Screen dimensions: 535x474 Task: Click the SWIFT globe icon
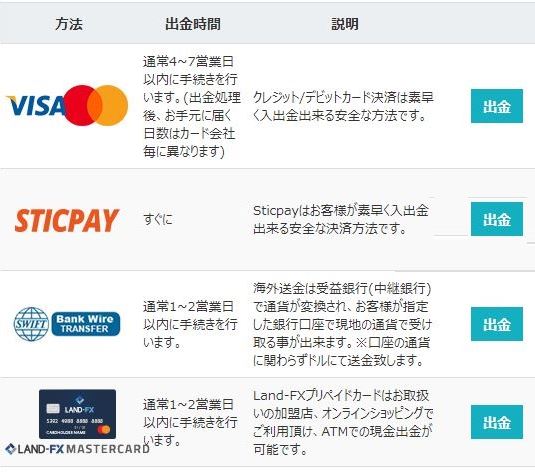[31, 324]
